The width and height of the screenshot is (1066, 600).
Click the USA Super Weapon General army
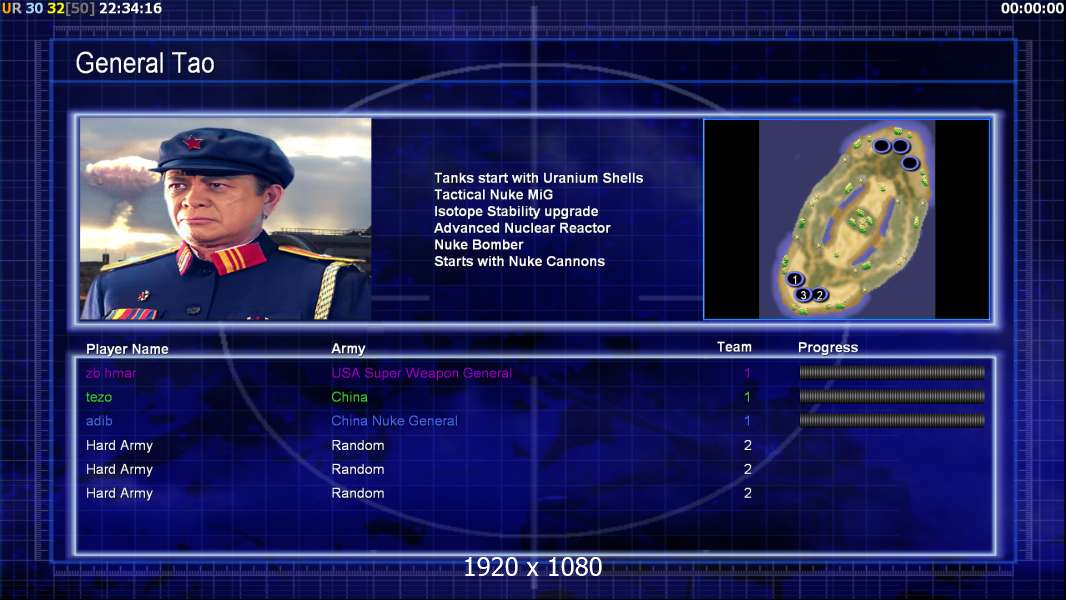click(422, 373)
